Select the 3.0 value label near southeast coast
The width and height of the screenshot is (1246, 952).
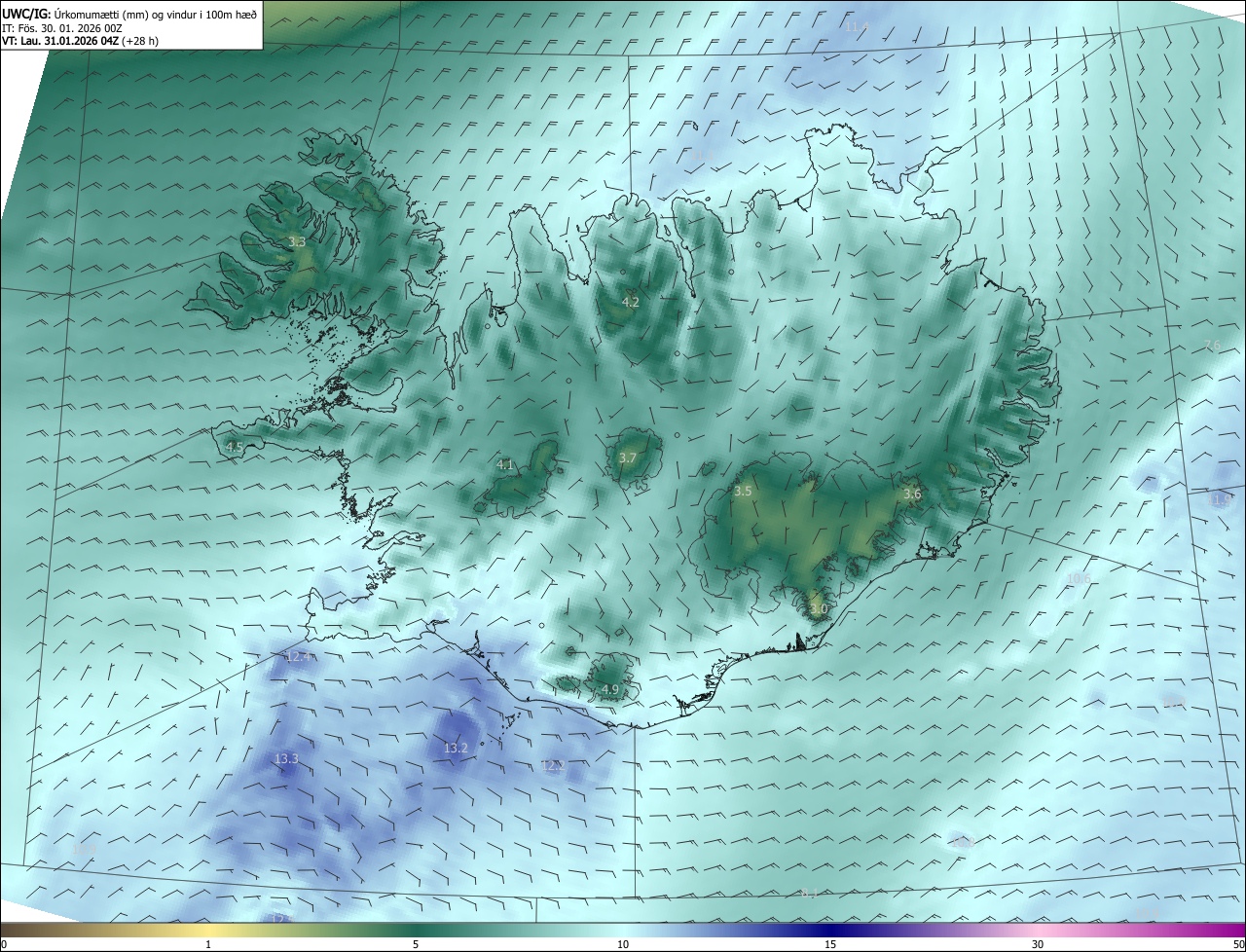[818, 609]
